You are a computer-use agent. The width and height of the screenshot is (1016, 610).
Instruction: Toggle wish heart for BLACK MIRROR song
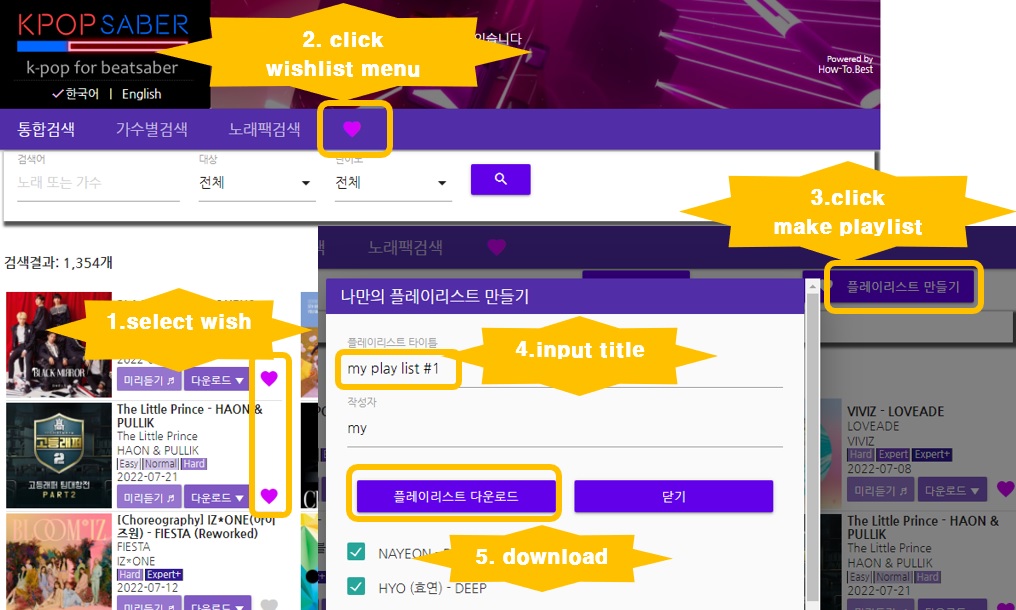coord(269,379)
